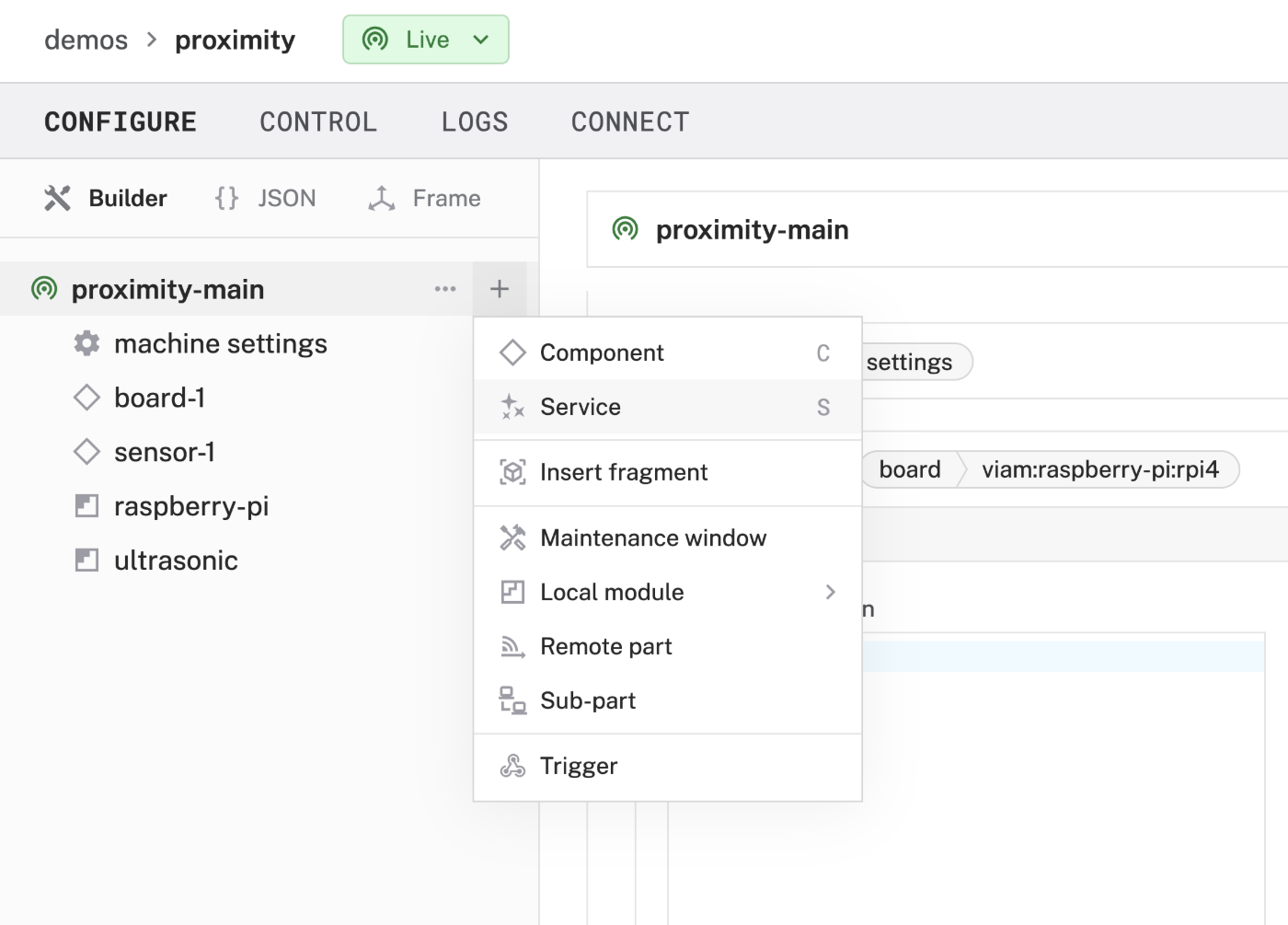This screenshot has width=1288, height=925.
Task: Choose Local module from the menu
Action: click(668, 592)
